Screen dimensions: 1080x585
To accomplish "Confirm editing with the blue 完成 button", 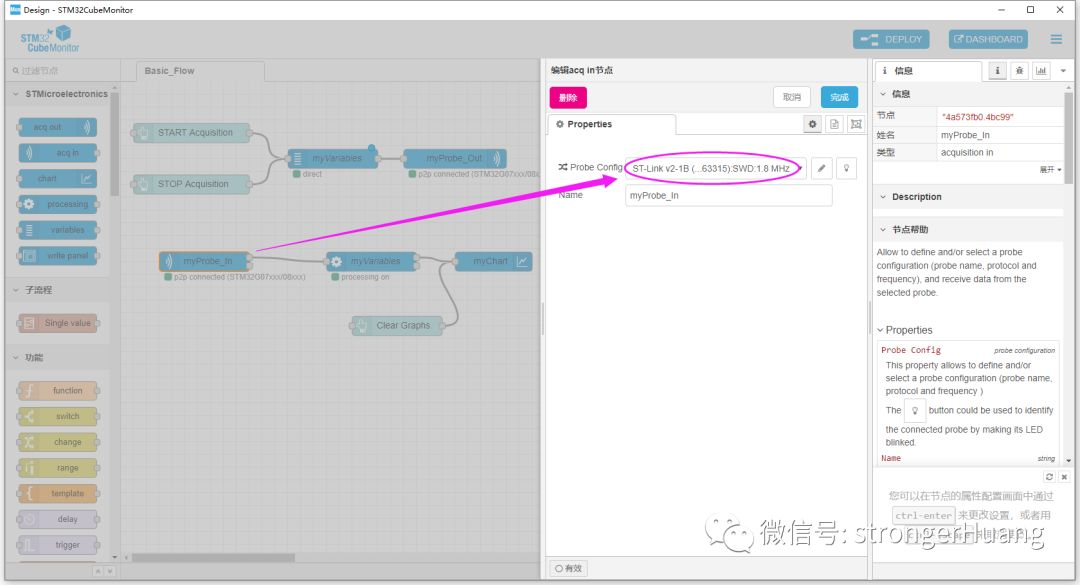I will [x=839, y=97].
